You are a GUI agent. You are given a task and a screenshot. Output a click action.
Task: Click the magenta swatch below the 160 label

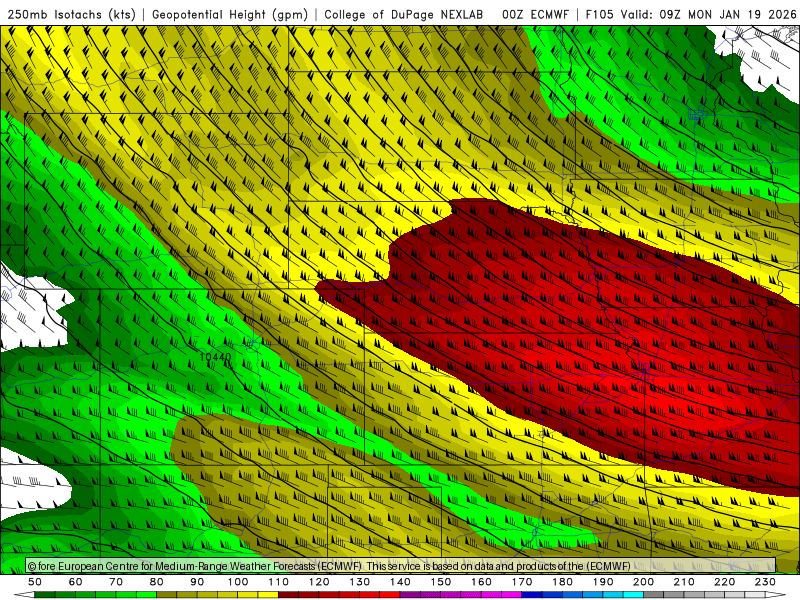point(471,595)
